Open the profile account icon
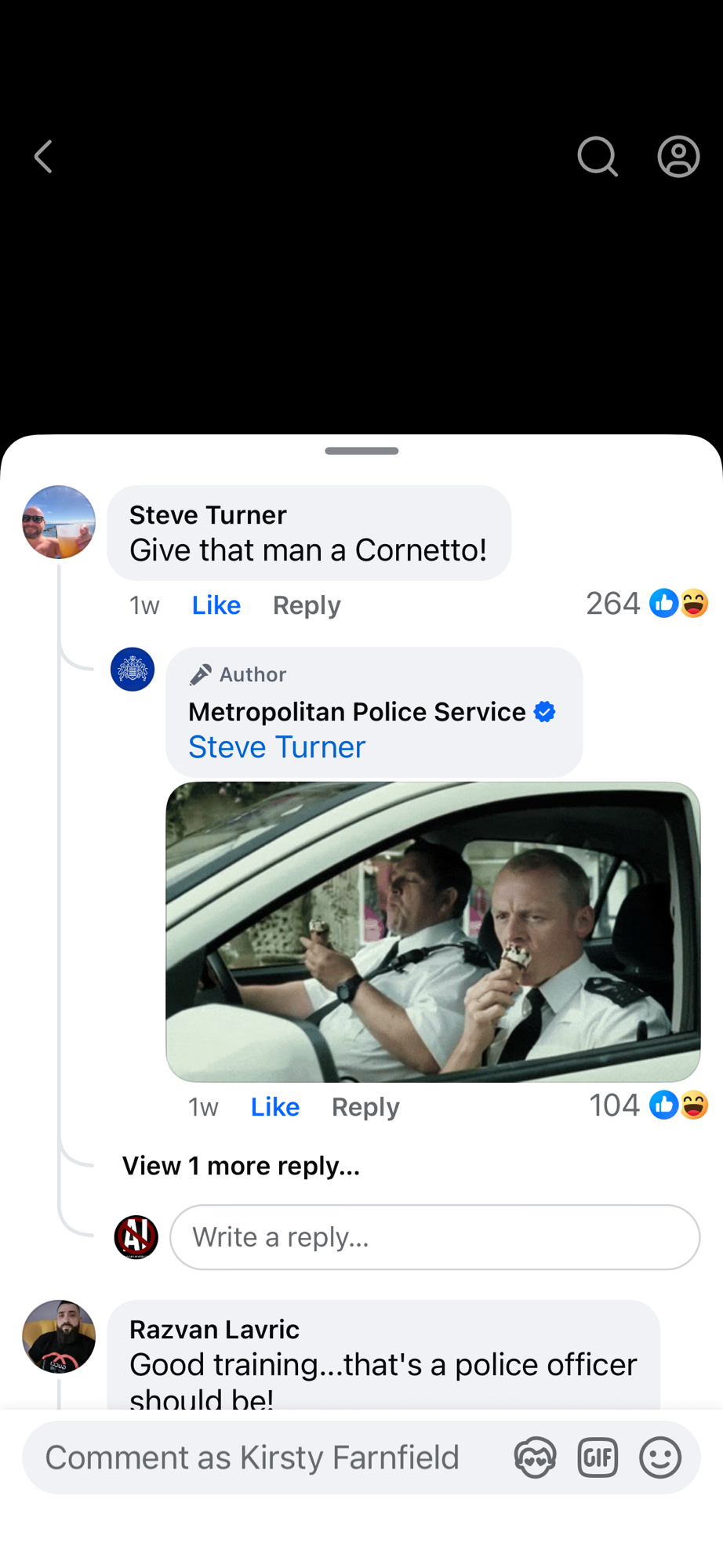Viewport: 723px width, 1568px height. click(678, 157)
